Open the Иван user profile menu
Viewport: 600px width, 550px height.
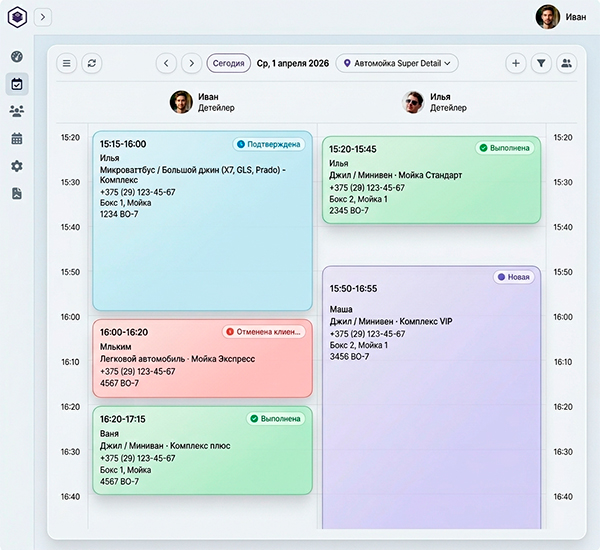562,17
